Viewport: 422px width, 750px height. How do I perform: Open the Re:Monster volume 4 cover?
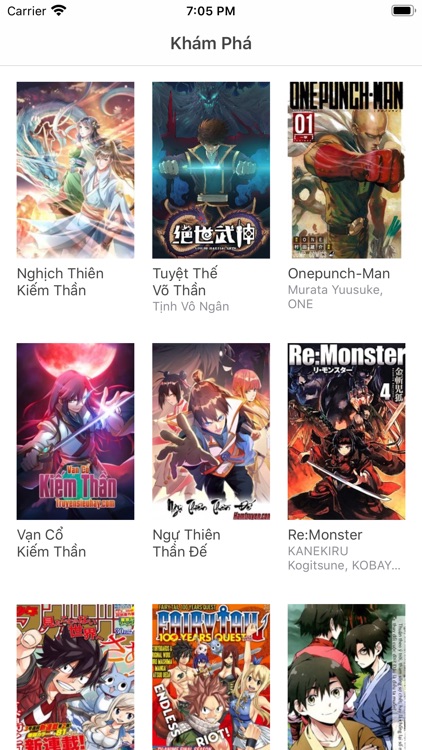coord(346,431)
